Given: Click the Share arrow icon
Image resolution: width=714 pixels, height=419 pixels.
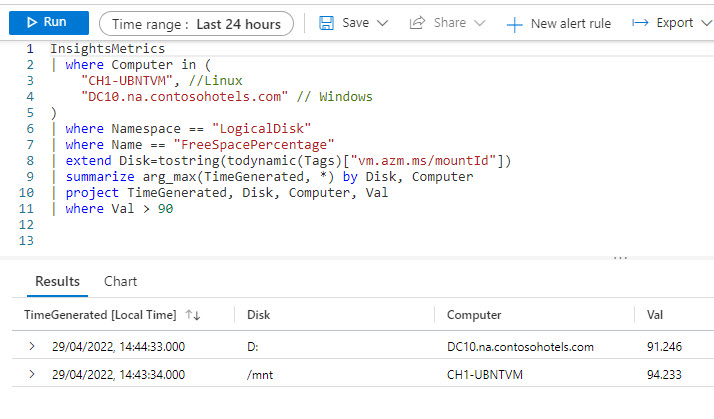Looking at the screenshot, I should (418, 22).
